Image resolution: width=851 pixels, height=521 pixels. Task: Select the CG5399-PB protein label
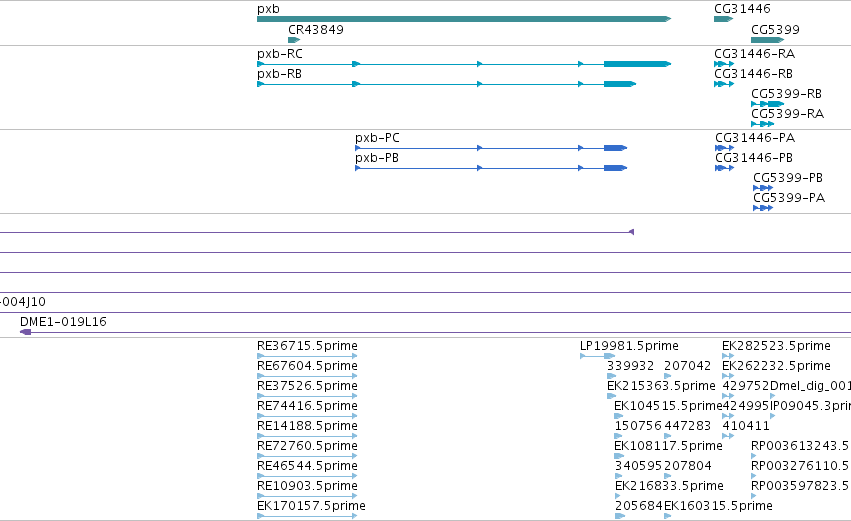click(x=788, y=178)
